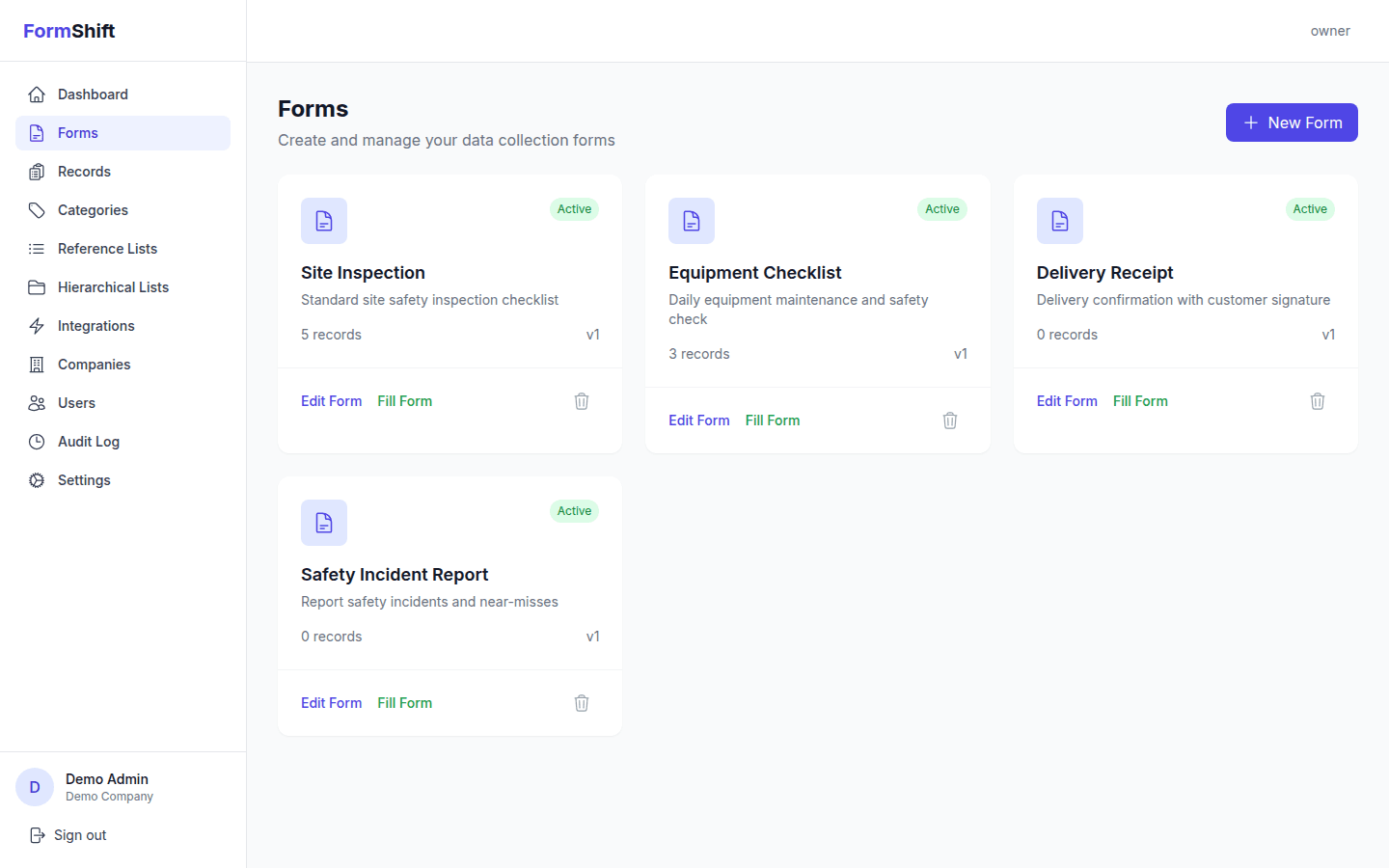
Task: Click the Records notebook icon in sidebar
Action: pyautogui.click(x=36, y=171)
